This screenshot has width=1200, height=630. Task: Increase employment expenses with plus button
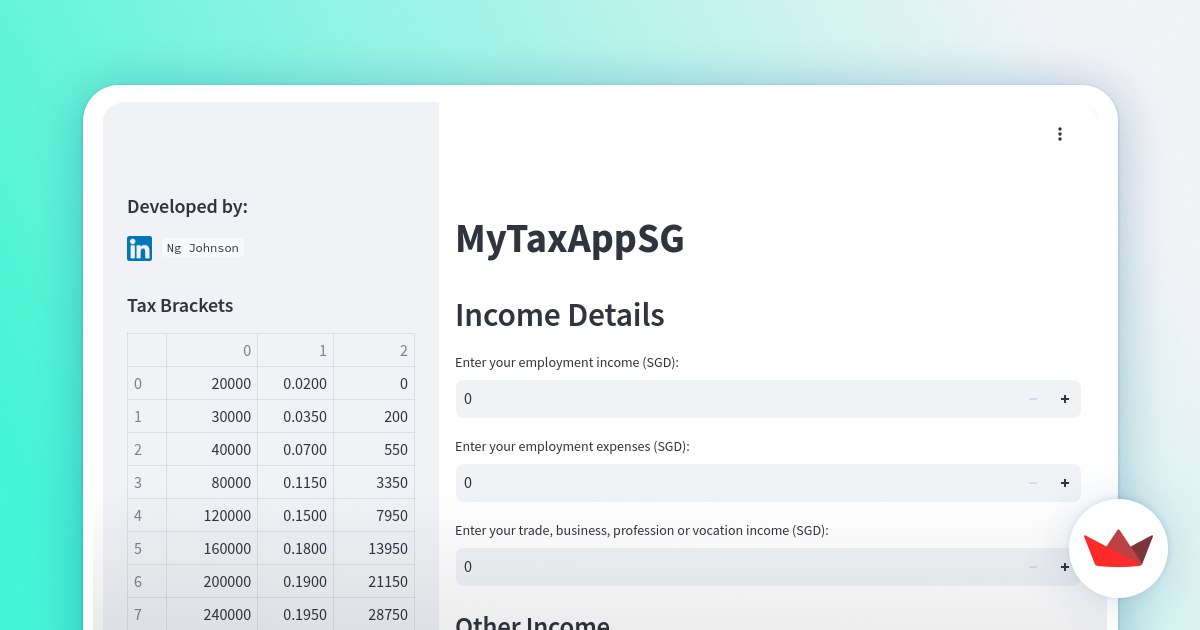click(x=1065, y=483)
